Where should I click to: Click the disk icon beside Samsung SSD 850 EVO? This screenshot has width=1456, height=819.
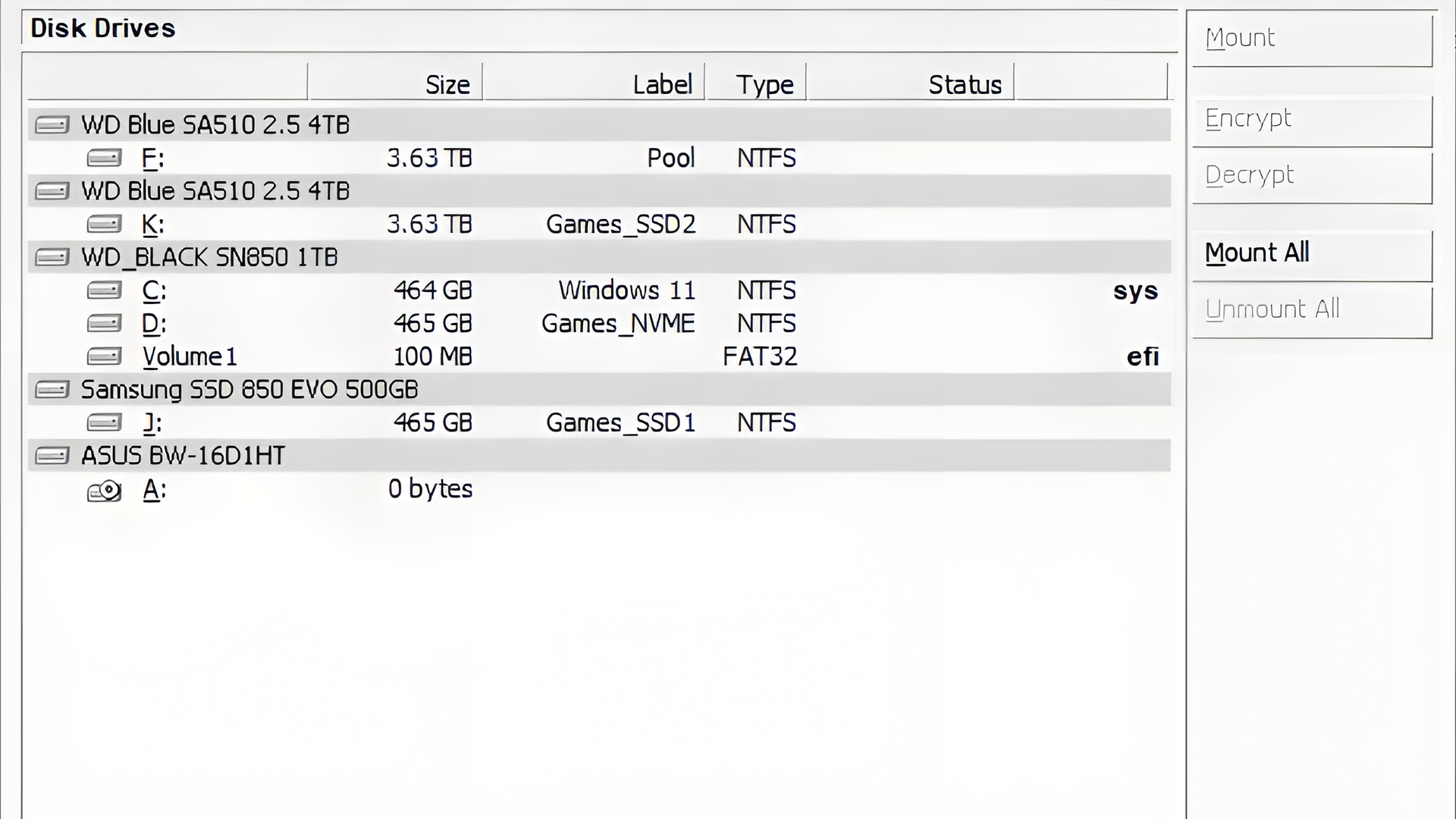tap(52, 390)
